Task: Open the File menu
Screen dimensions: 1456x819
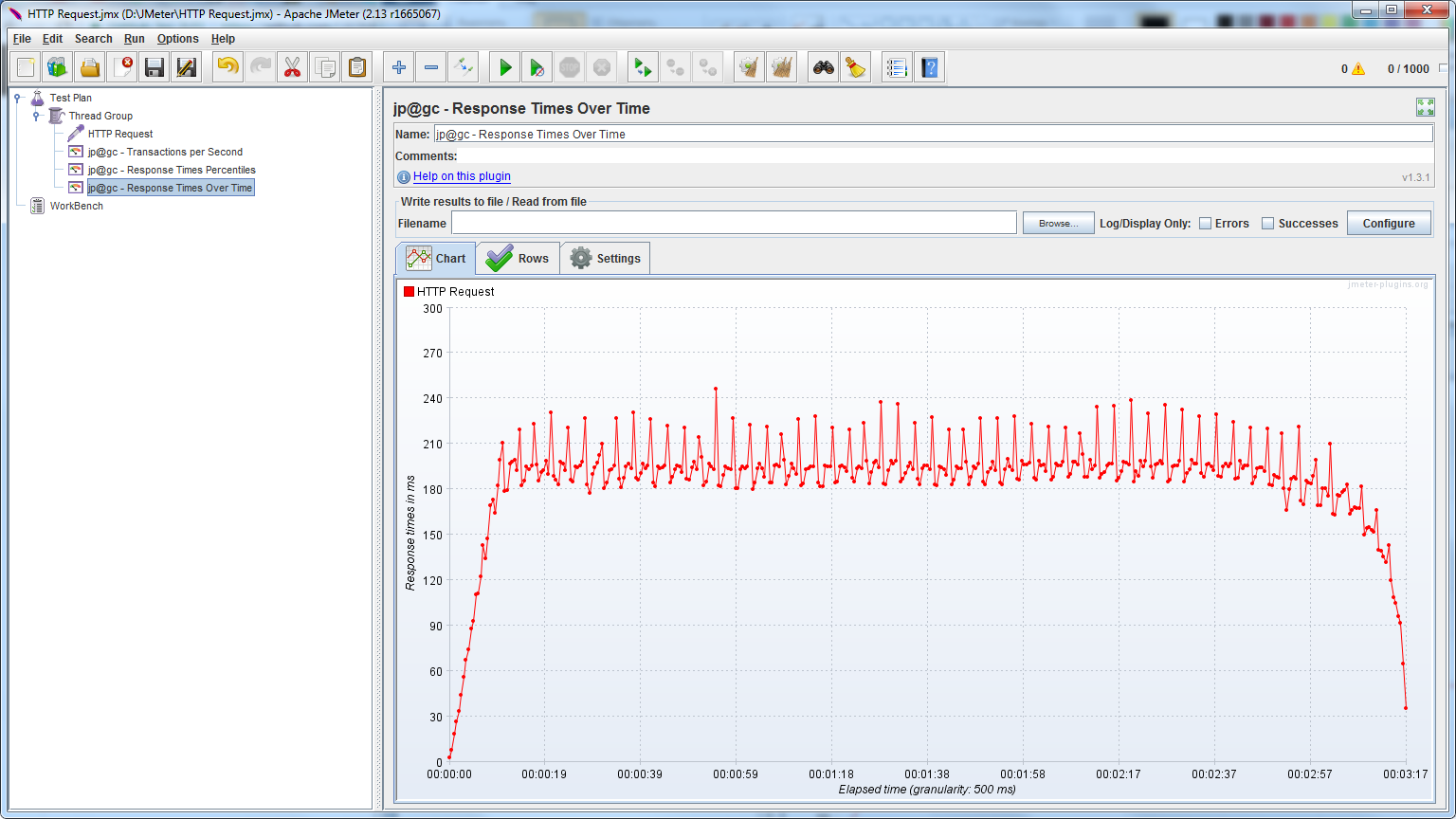Action: 22,39
